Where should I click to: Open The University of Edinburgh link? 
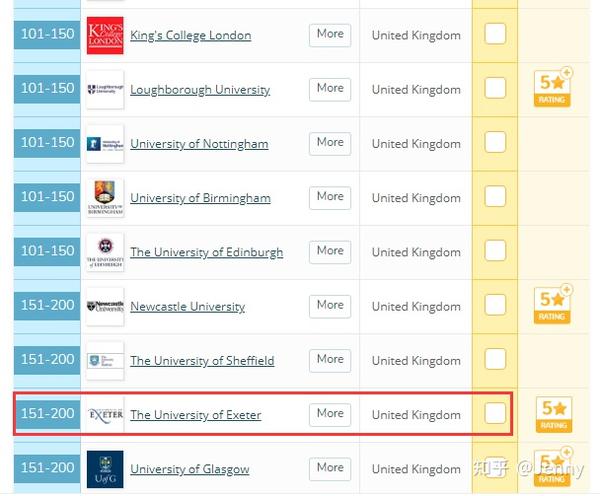click(x=207, y=252)
